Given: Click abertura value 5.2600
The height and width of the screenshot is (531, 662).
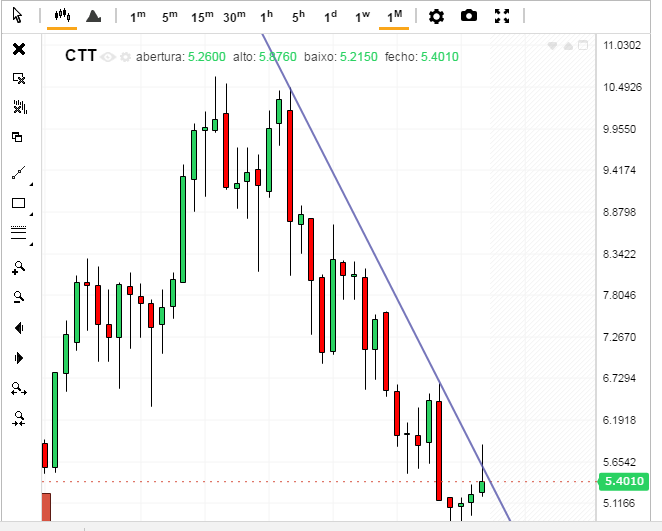Looking at the screenshot, I should coord(206,57).
